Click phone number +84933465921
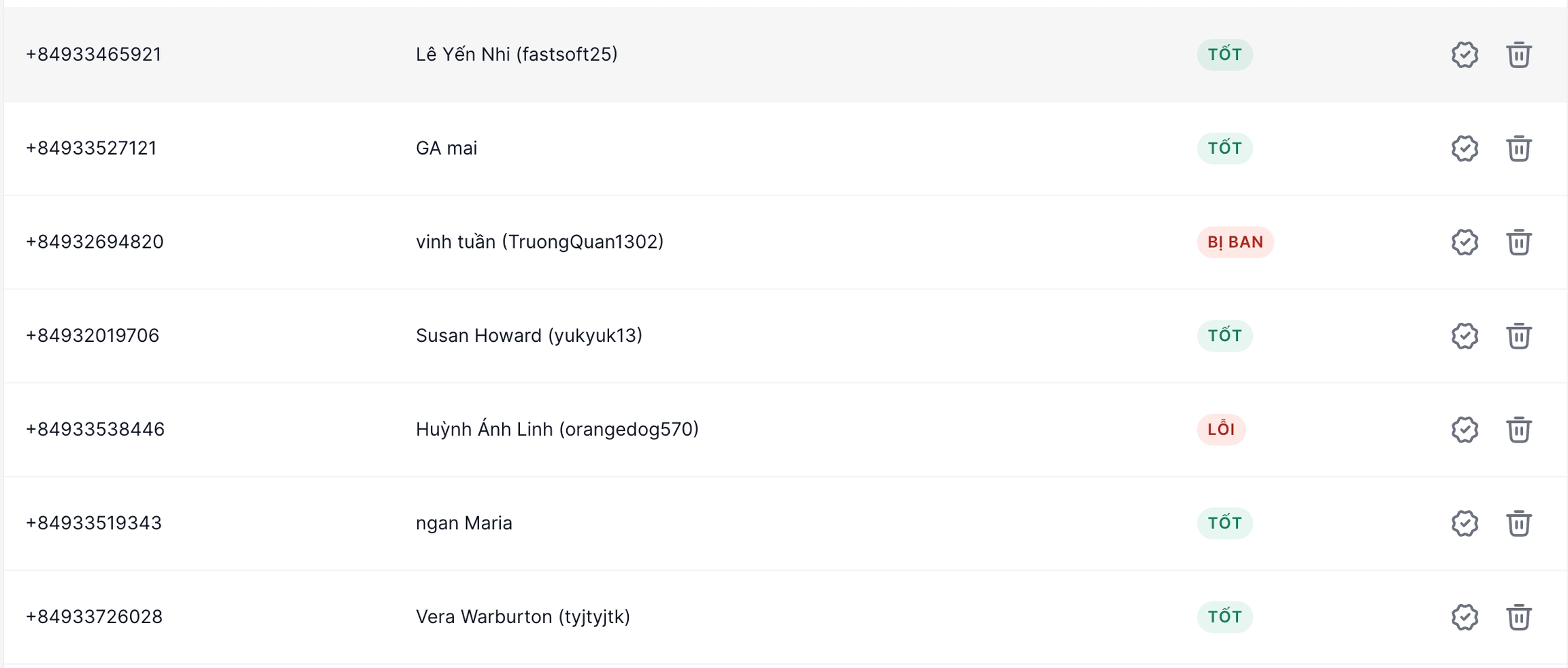 93,54
